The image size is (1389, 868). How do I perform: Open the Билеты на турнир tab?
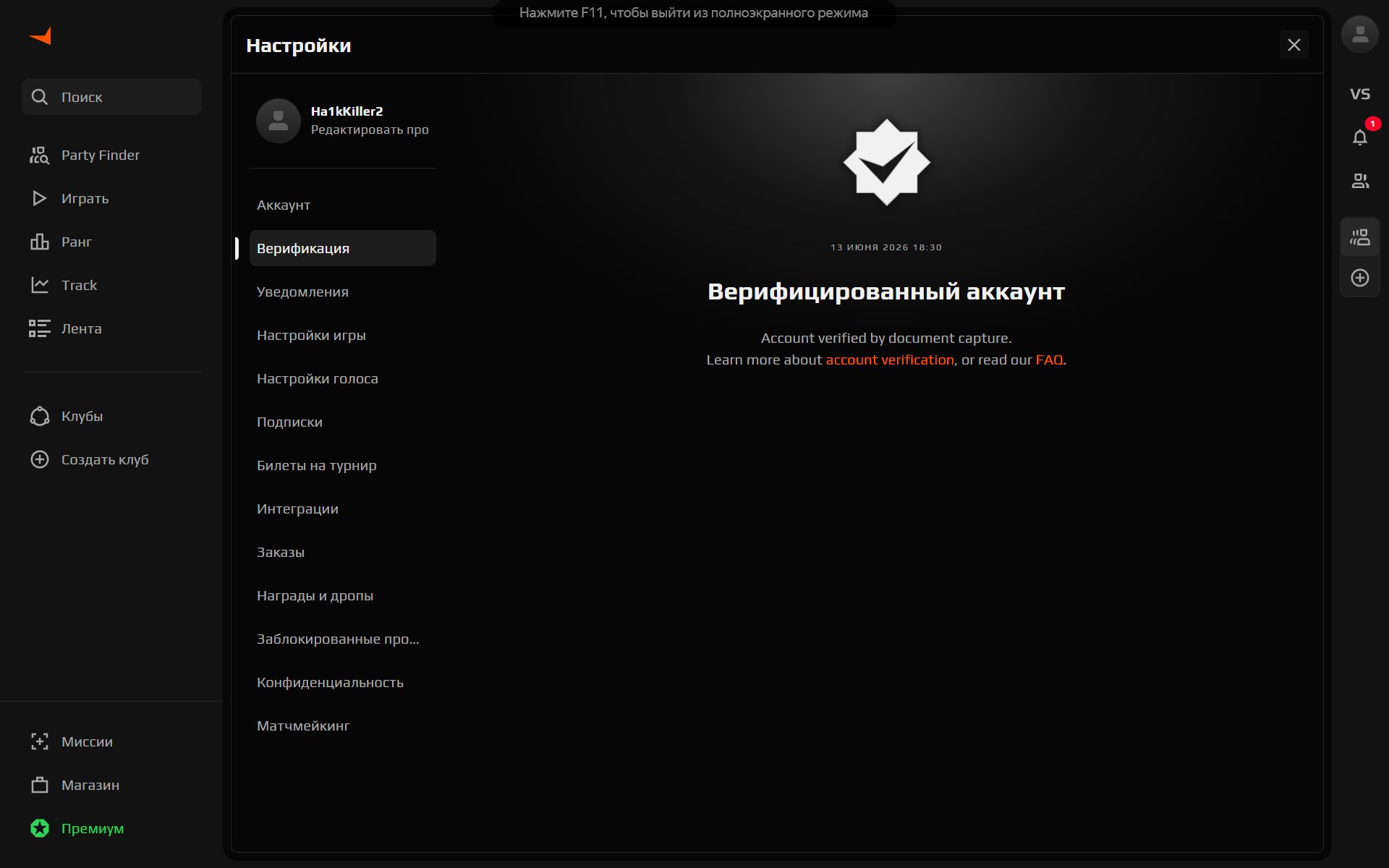tap(343, 465)
